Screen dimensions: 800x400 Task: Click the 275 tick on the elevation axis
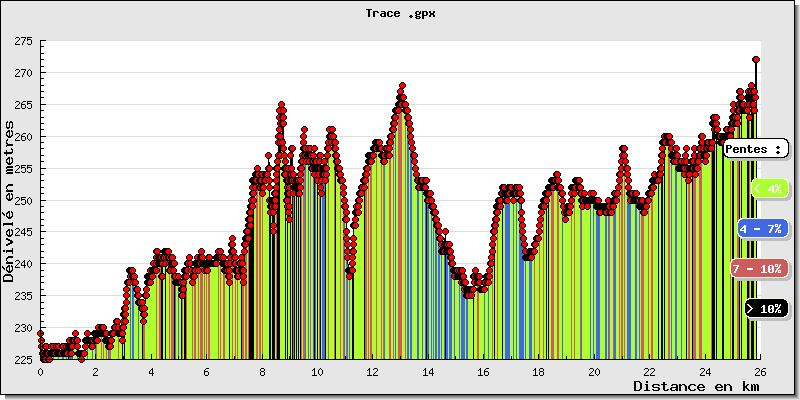click(21, 41)
